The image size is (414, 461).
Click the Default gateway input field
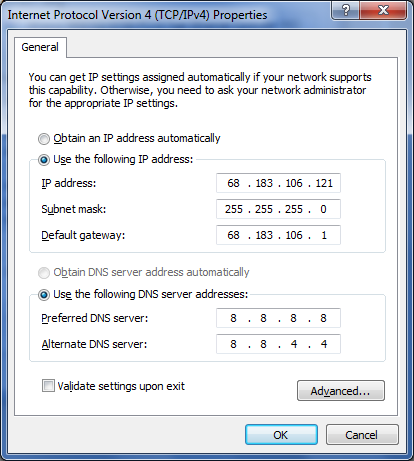(278, 235)
